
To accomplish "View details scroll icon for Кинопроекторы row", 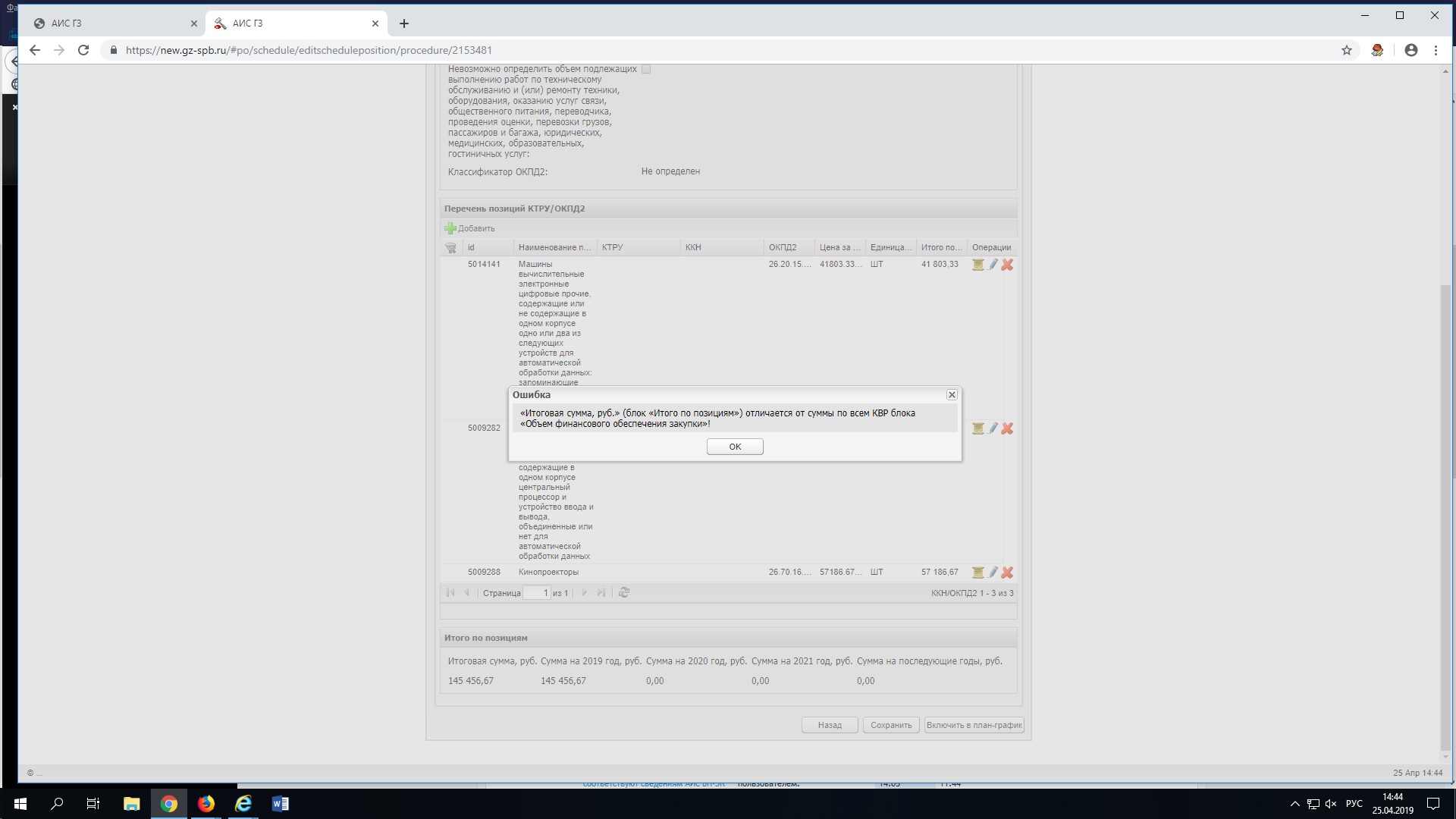I will coord(978,573).
